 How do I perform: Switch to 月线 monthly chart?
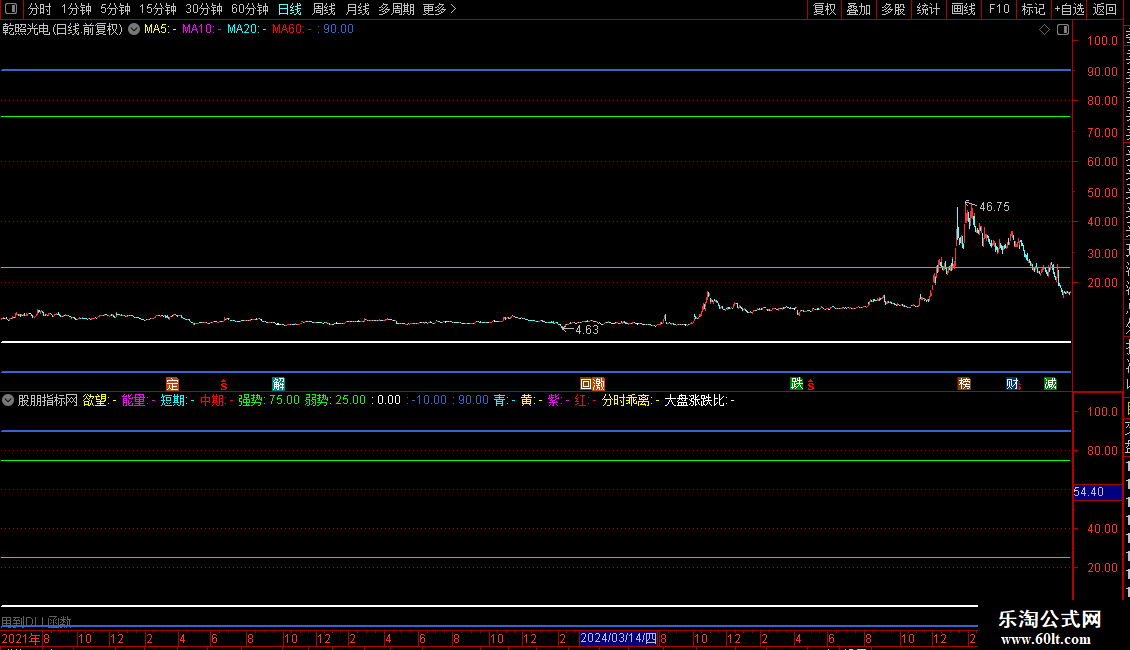pyautogui.click(x=357, y=9)
